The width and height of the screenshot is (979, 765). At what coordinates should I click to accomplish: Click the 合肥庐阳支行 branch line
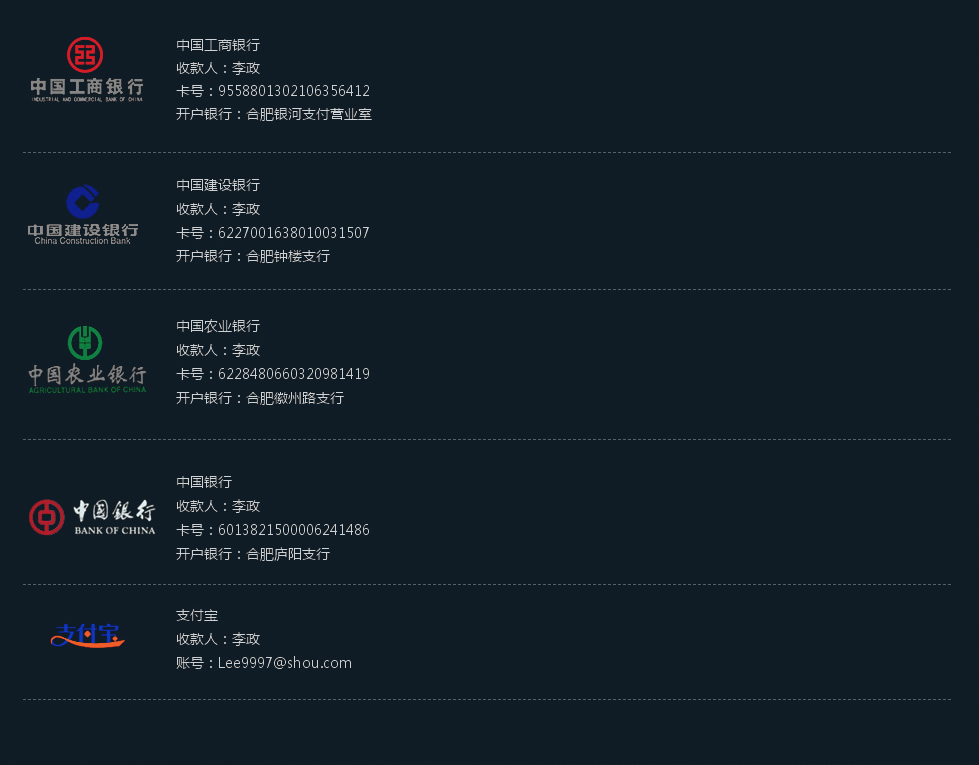point(253,554)
